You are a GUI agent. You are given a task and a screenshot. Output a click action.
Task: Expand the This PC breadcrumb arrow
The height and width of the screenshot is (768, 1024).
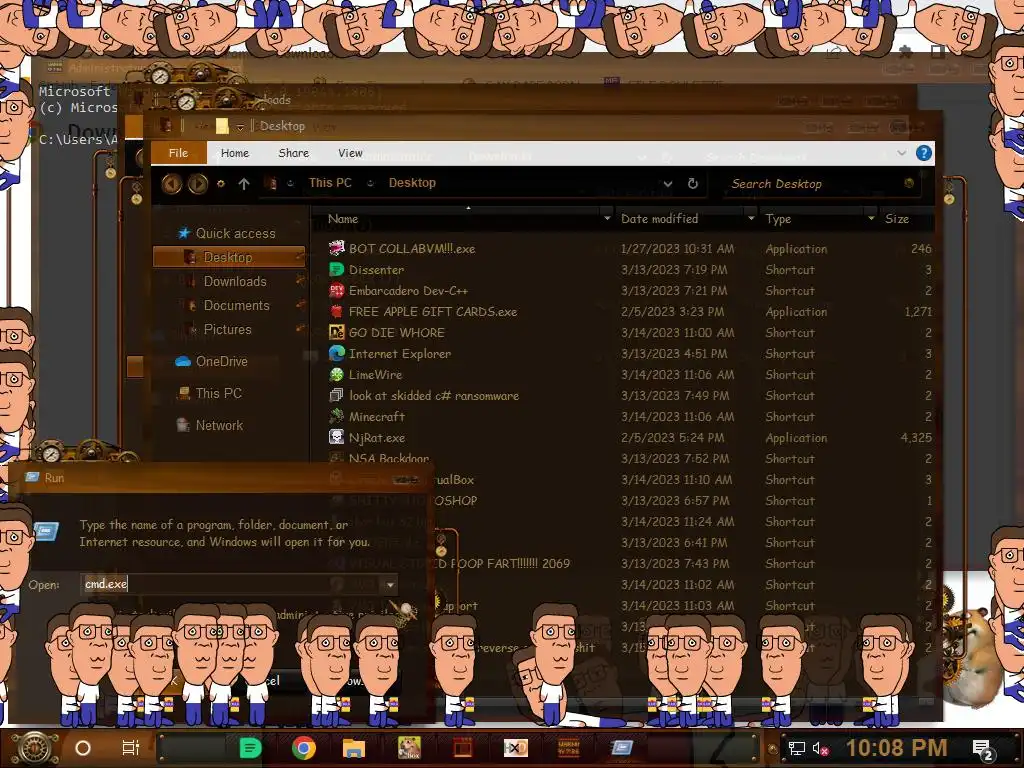coord(370,184)
